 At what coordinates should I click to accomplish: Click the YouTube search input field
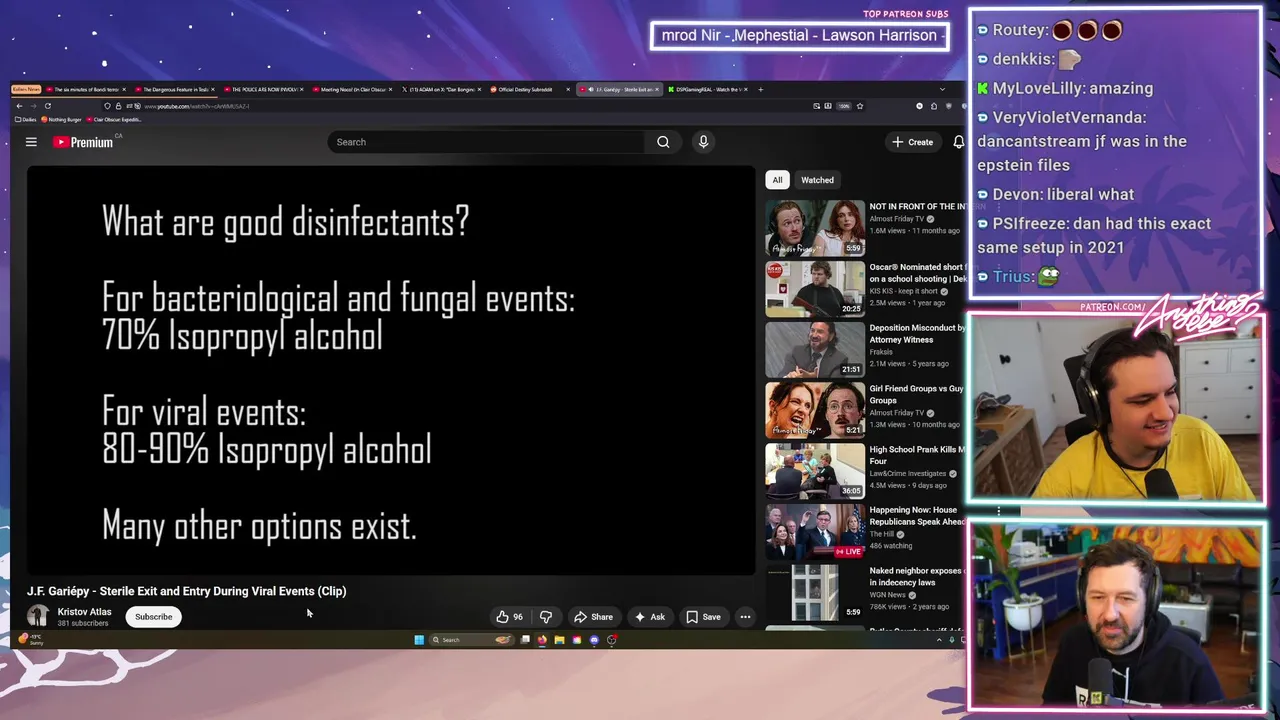pos(488,142)
